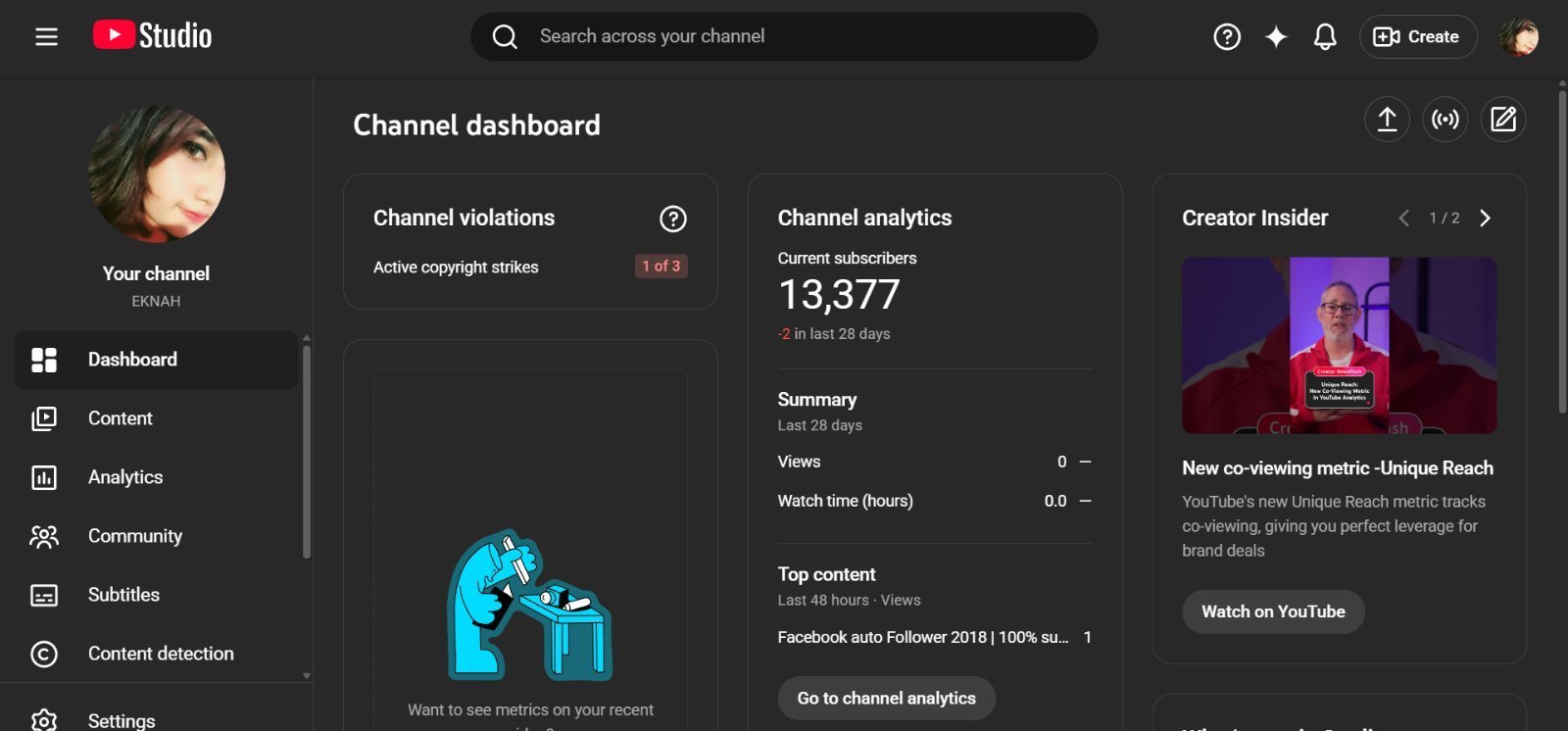1568x731 pixels.
Task: Go to next Creator Insider card
Action: [x=1485, y=218]
